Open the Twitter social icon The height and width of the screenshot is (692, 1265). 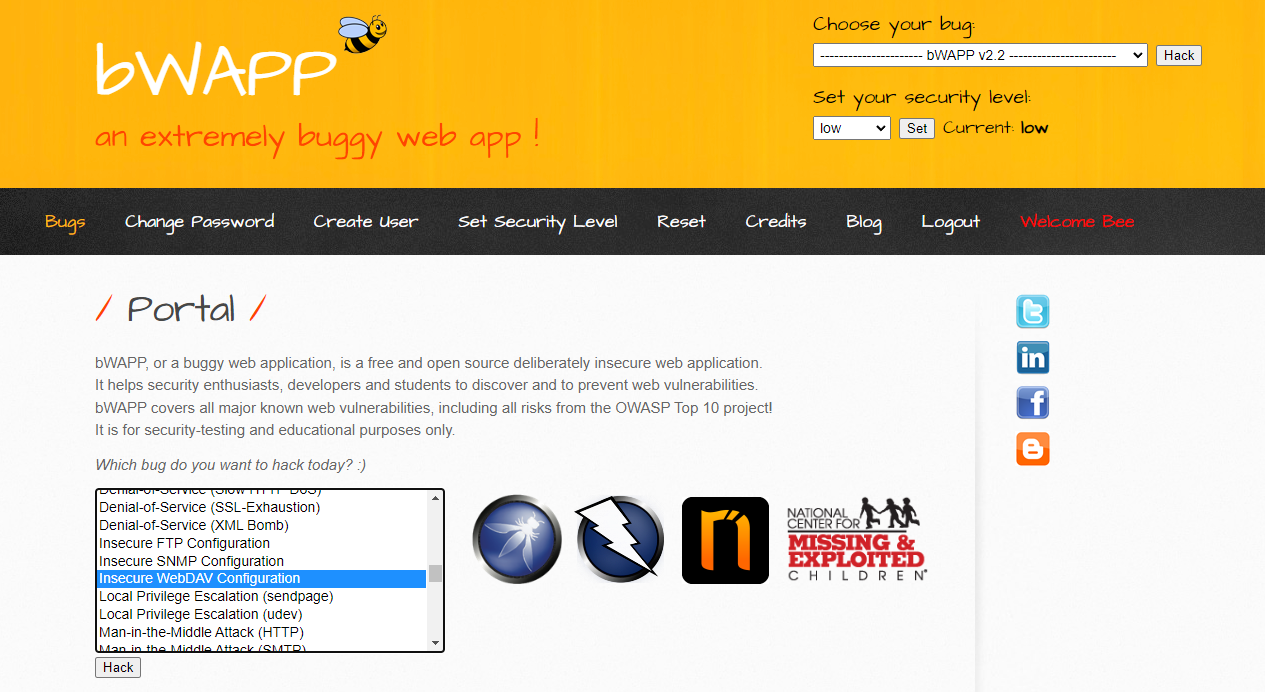(1033, 312)
